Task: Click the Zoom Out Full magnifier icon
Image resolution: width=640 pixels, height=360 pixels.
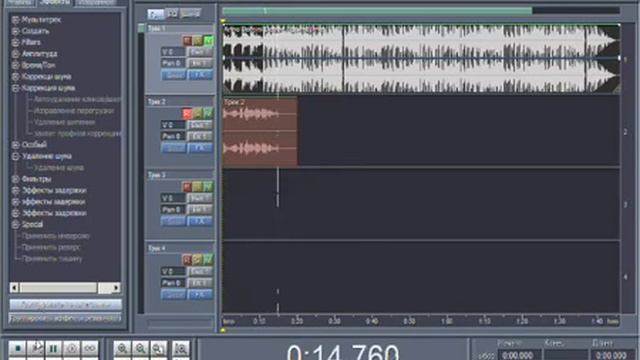Action: click(158, 349)
